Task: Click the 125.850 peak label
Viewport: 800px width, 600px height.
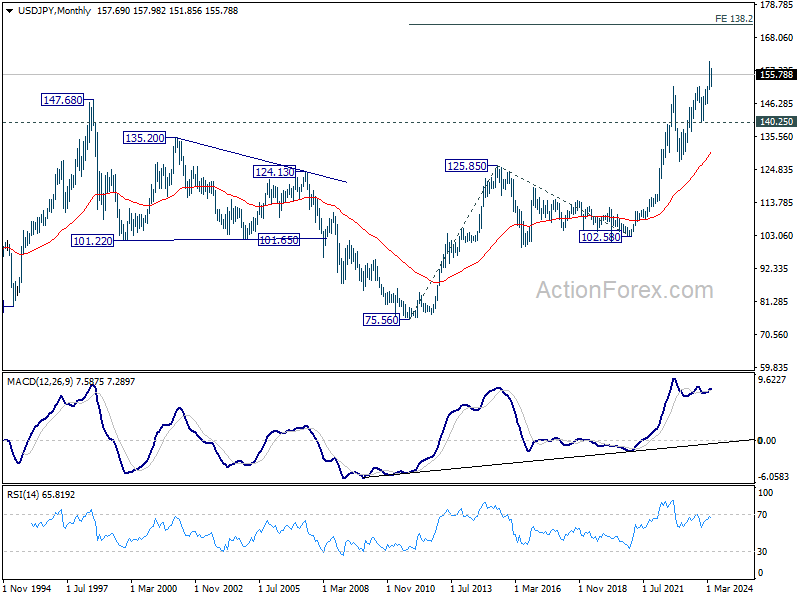Action: [x=466, y=165]
